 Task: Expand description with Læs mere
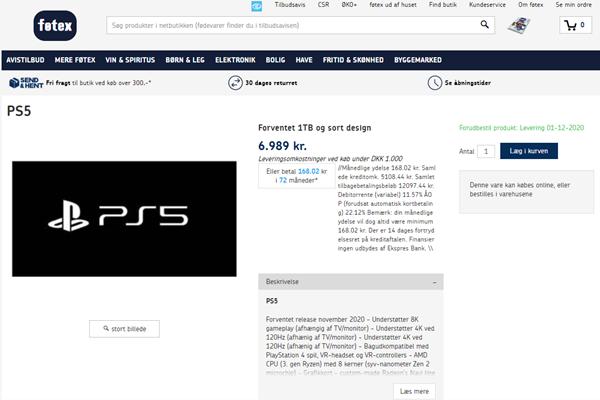[414, 391]
